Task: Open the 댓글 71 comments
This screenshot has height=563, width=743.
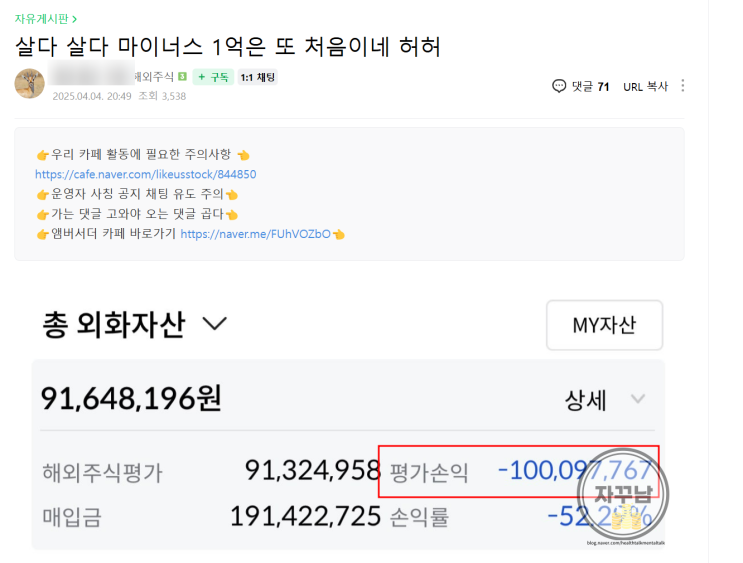Action: [581, 87]
